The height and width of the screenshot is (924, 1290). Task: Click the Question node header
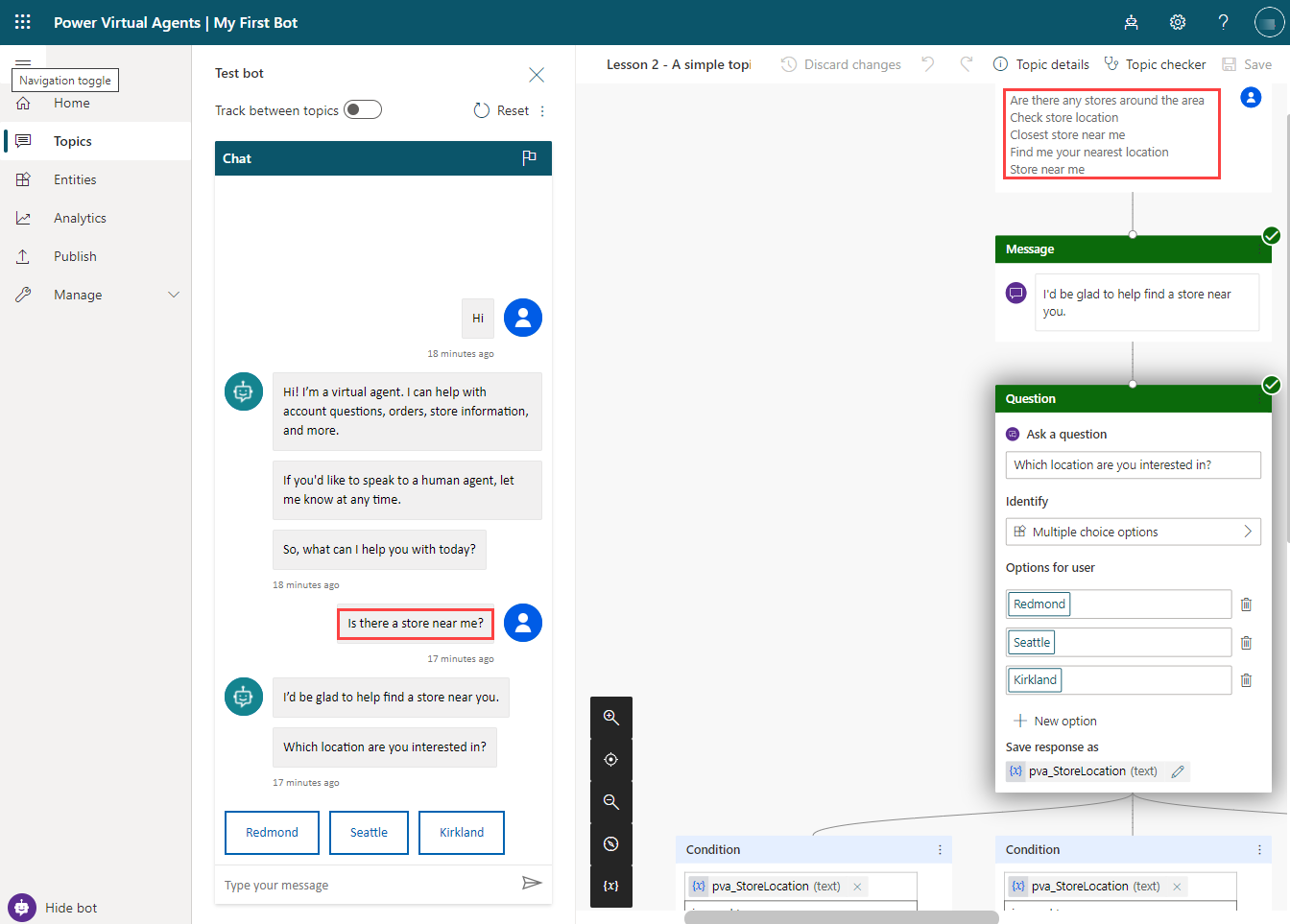(x=1134, y=398)
